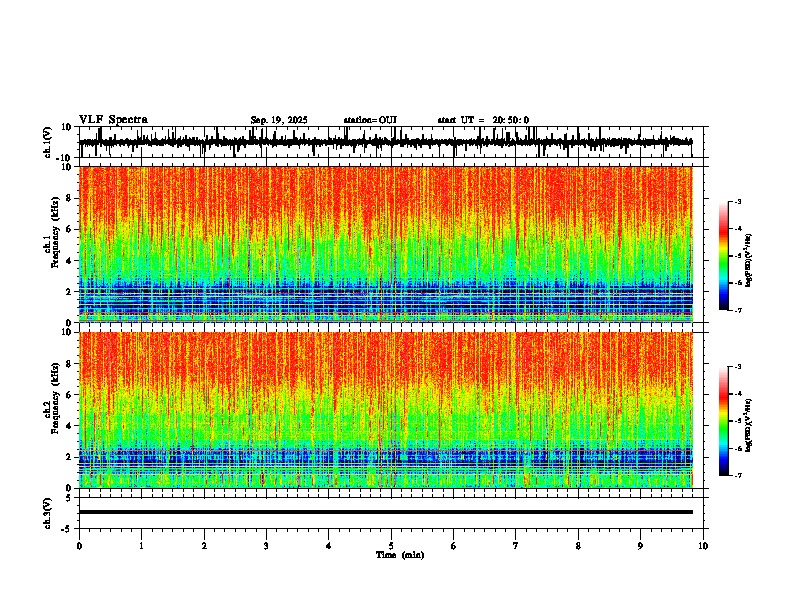Click the "start UT = 20:50: 0" text

click(x=483, y=120)
